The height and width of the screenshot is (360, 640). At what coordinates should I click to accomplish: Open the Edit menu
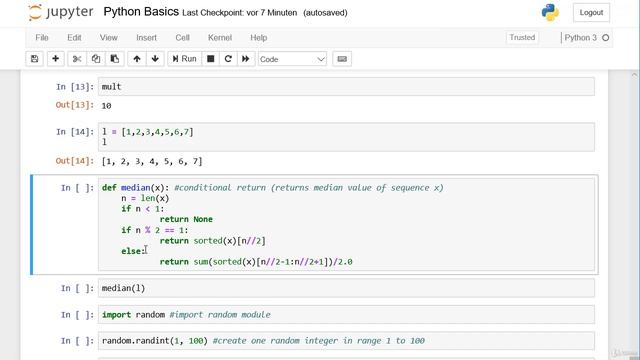point(74,38)
